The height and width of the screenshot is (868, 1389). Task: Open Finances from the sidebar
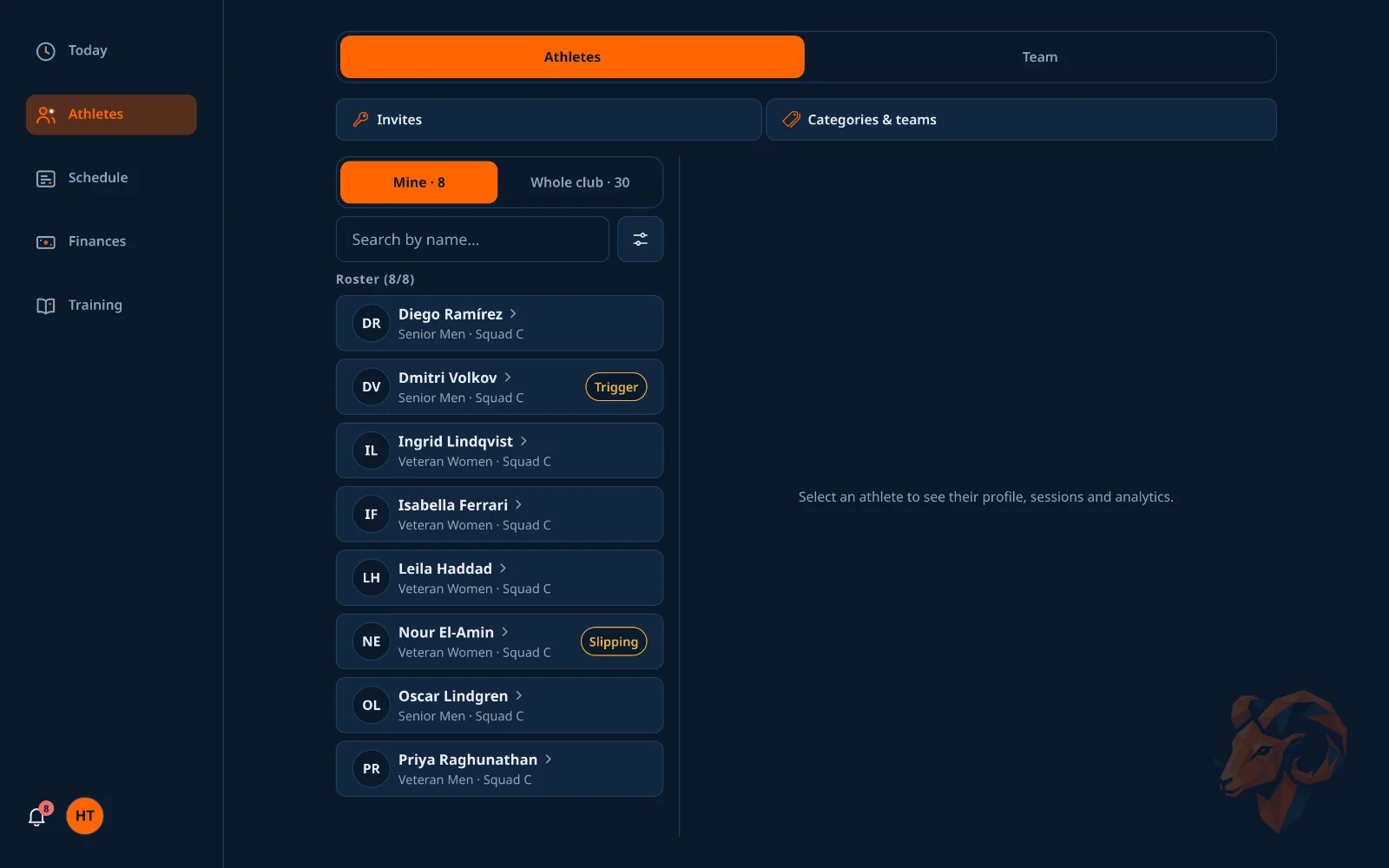[x=111, y=242]
